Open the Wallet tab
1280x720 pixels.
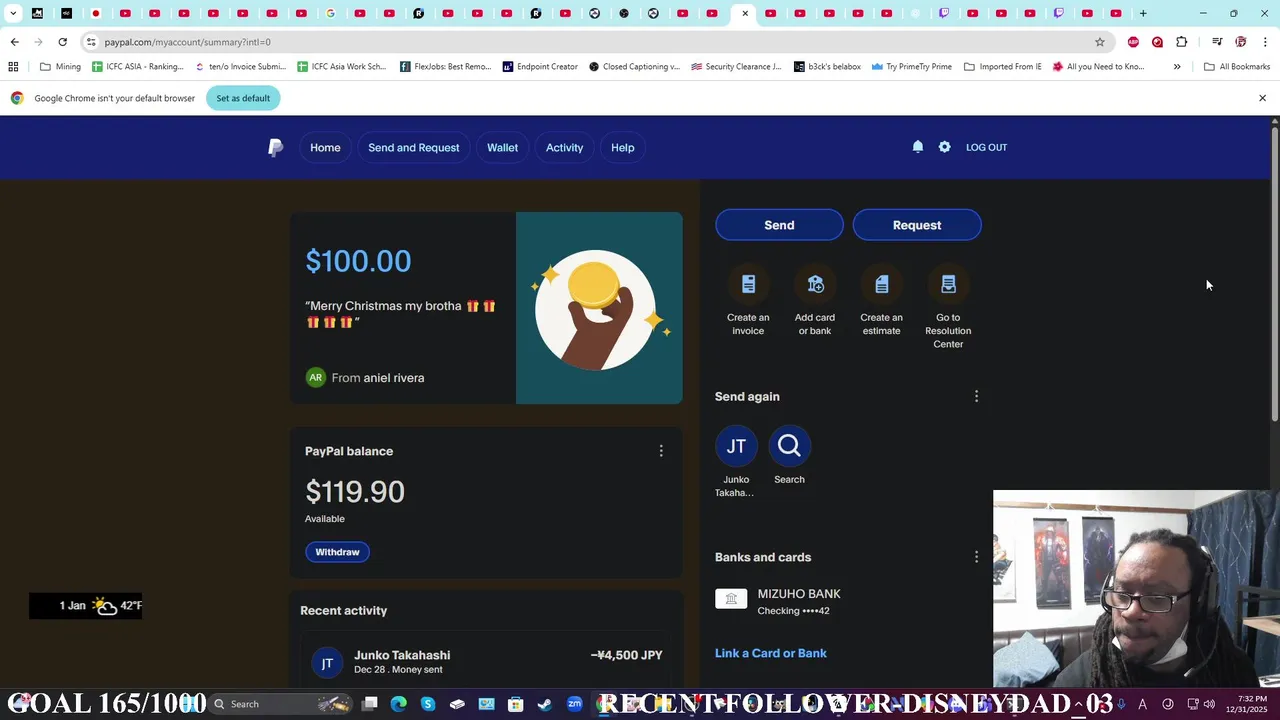click(502, 148)
